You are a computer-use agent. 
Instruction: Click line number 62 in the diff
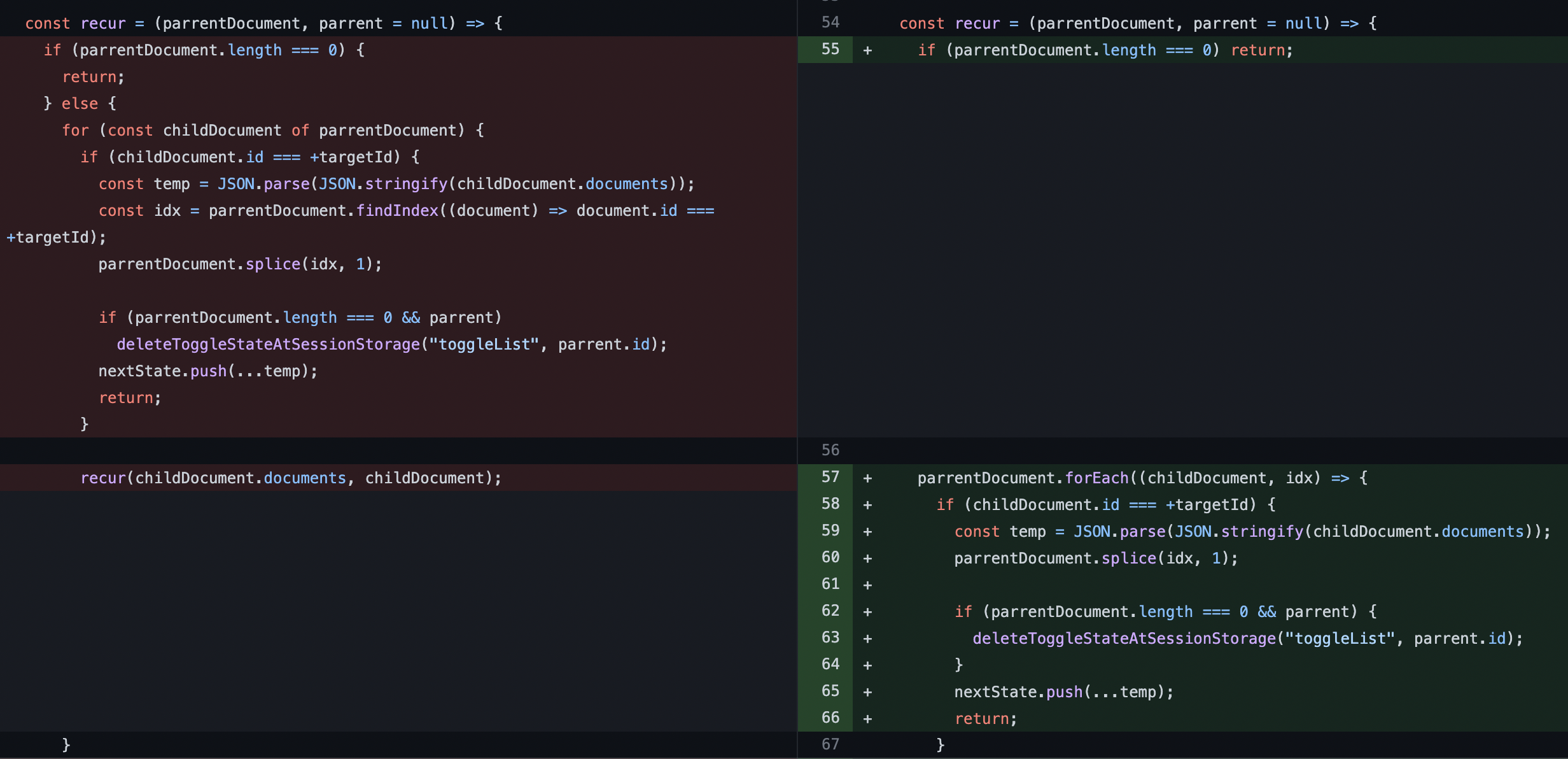(x=830, y=611)
